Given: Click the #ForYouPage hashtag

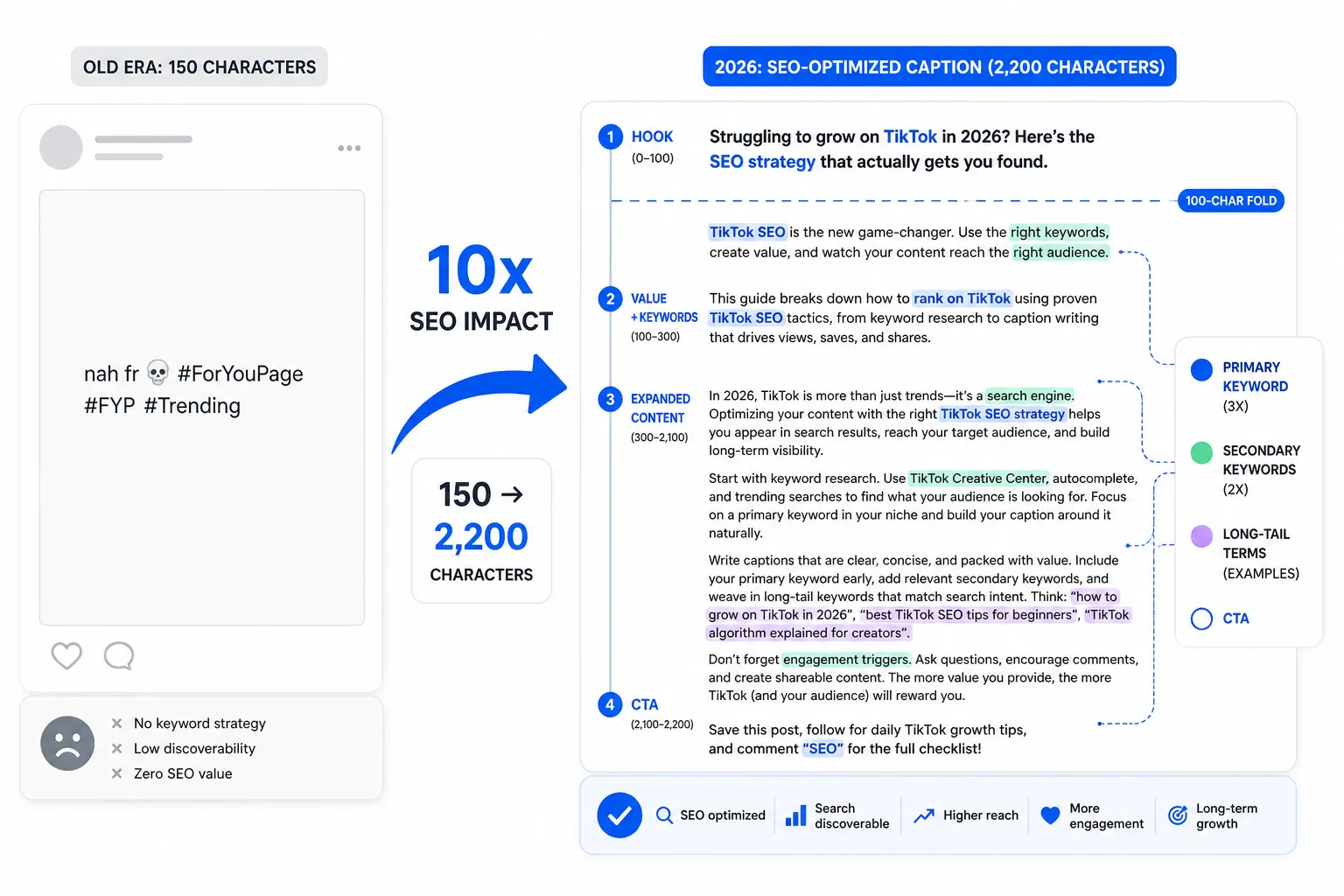Looking at the screenshot, I should click(x=241, y=374).
